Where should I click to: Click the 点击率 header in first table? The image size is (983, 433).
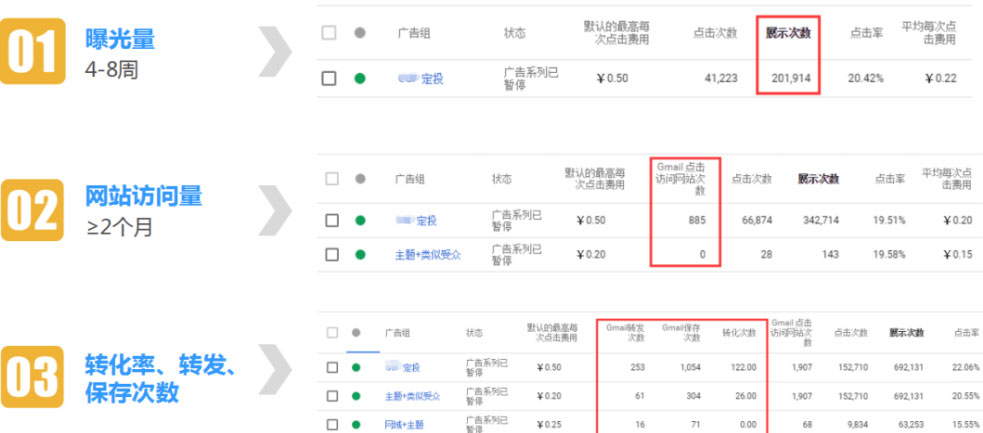(x=866, y=33)
